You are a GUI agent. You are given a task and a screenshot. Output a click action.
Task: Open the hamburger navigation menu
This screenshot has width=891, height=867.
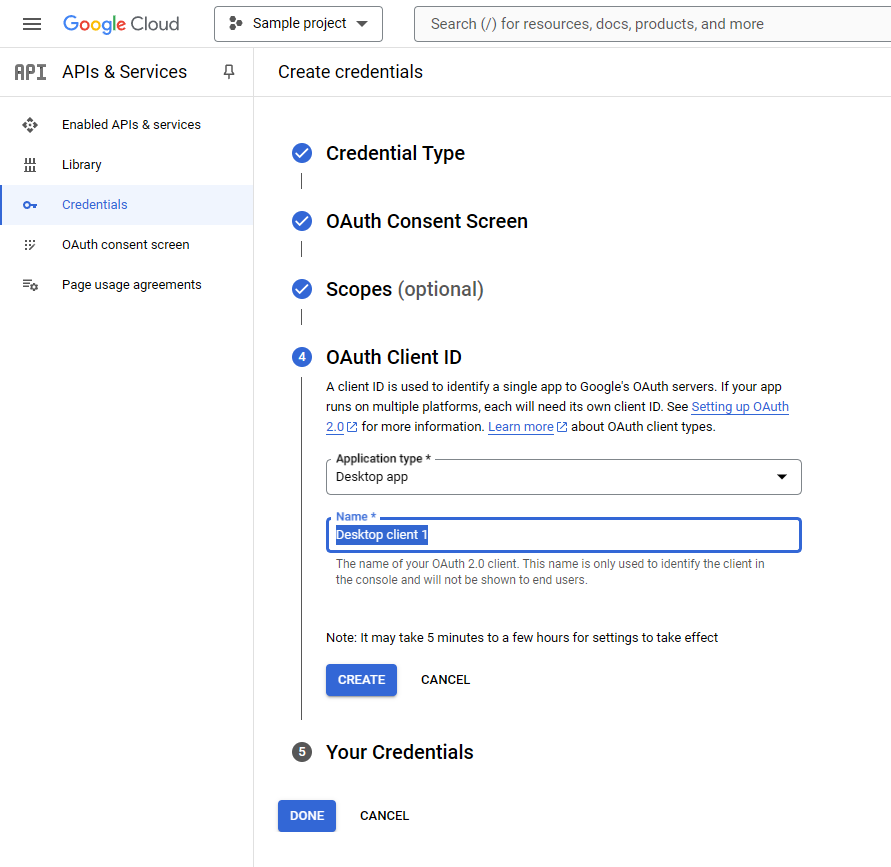pyautogui.click(x=32, y=24)
